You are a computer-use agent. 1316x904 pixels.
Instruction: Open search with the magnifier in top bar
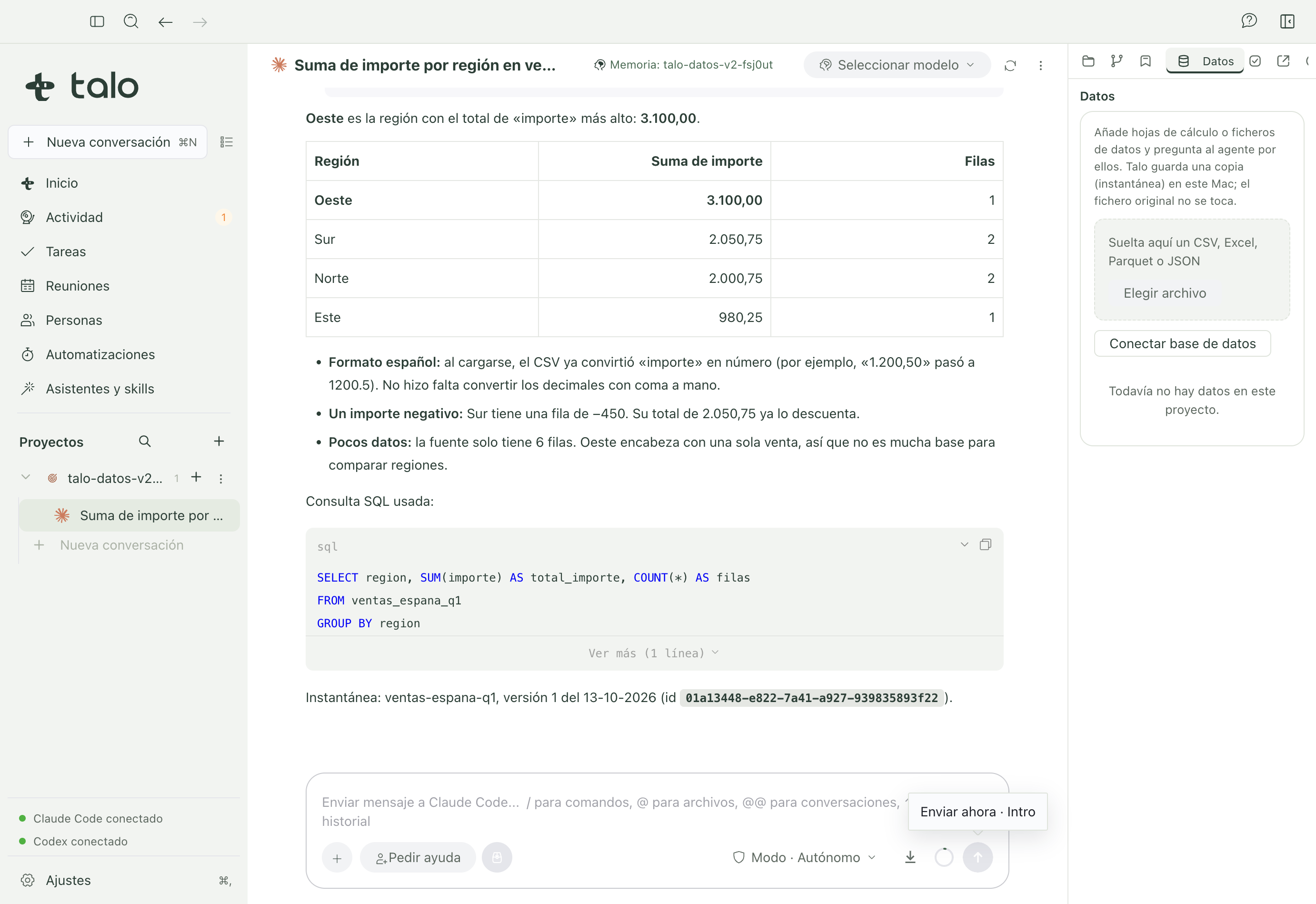(x=131, y=21)
